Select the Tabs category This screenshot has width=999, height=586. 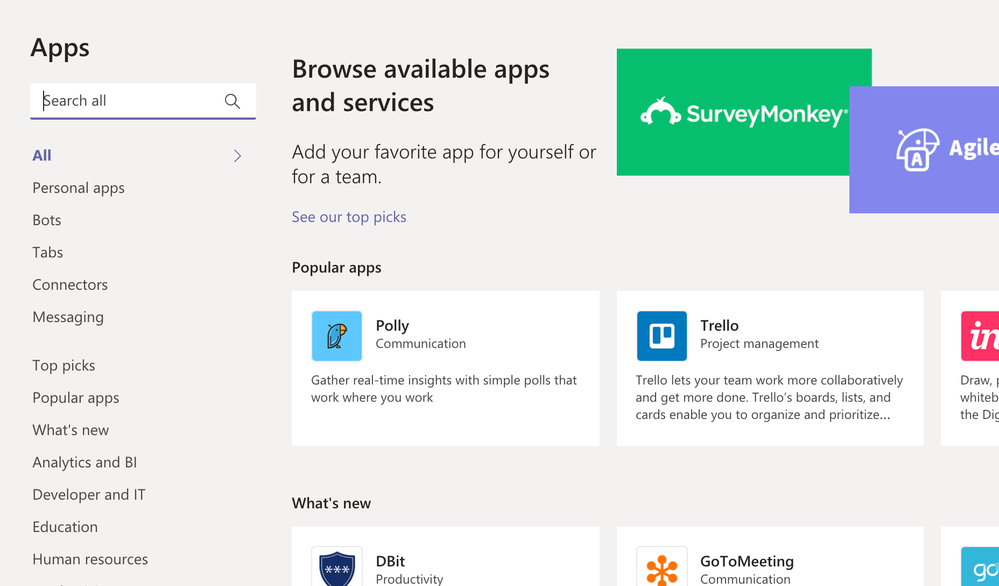pos(48,252)
